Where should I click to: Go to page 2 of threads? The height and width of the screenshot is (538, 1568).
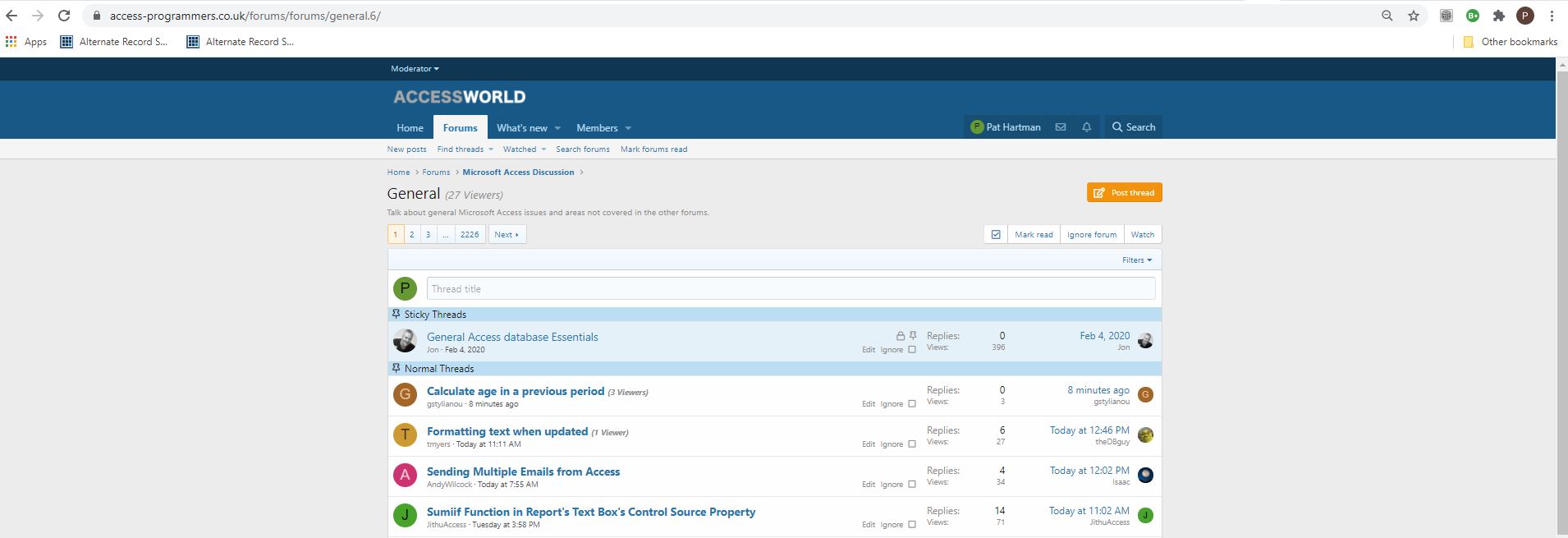[412, 235]
